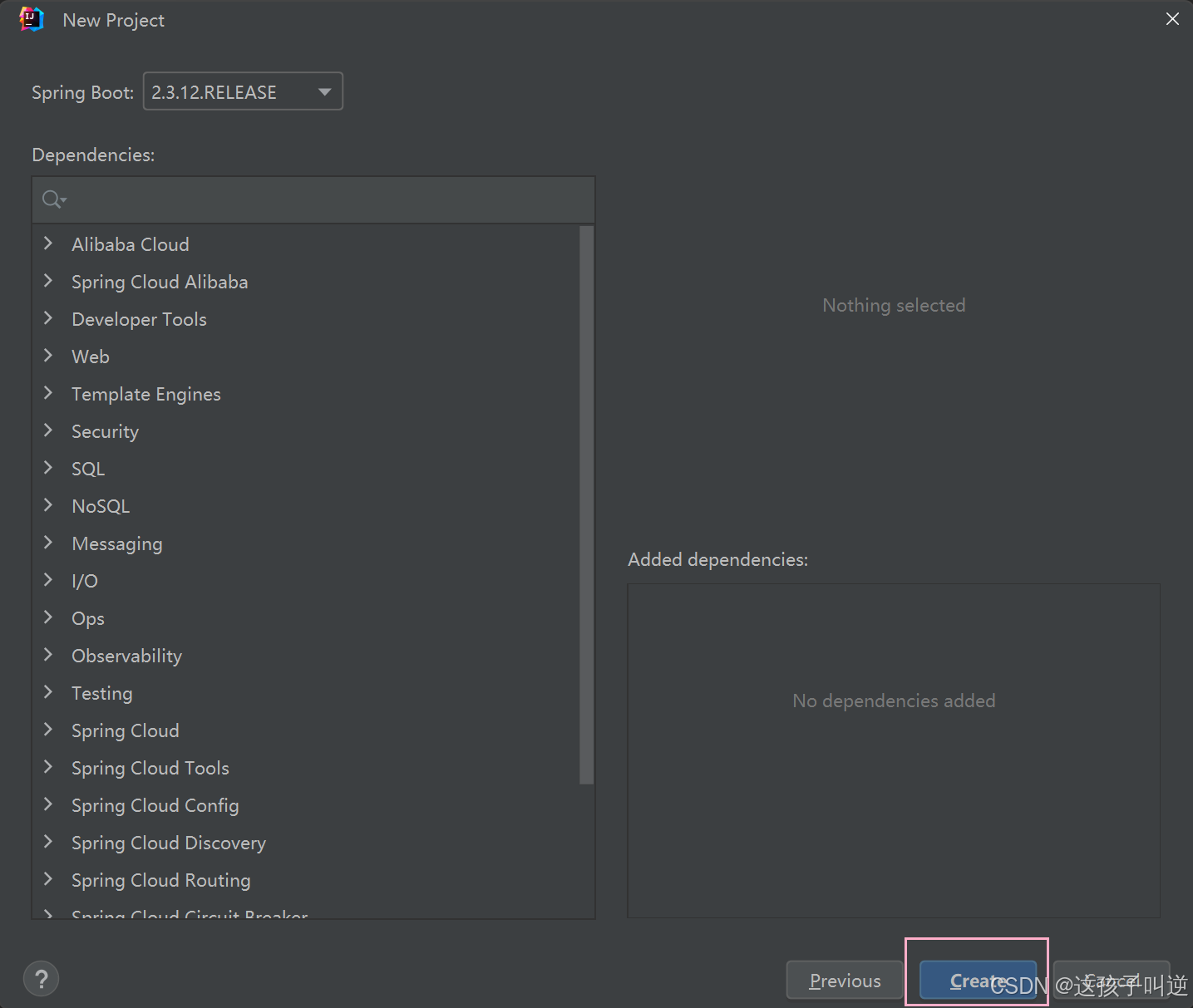The image size is (1193, 1008).
Task: Expand the Spring Cloud Alibaba chevron
Action: (48, 281)
